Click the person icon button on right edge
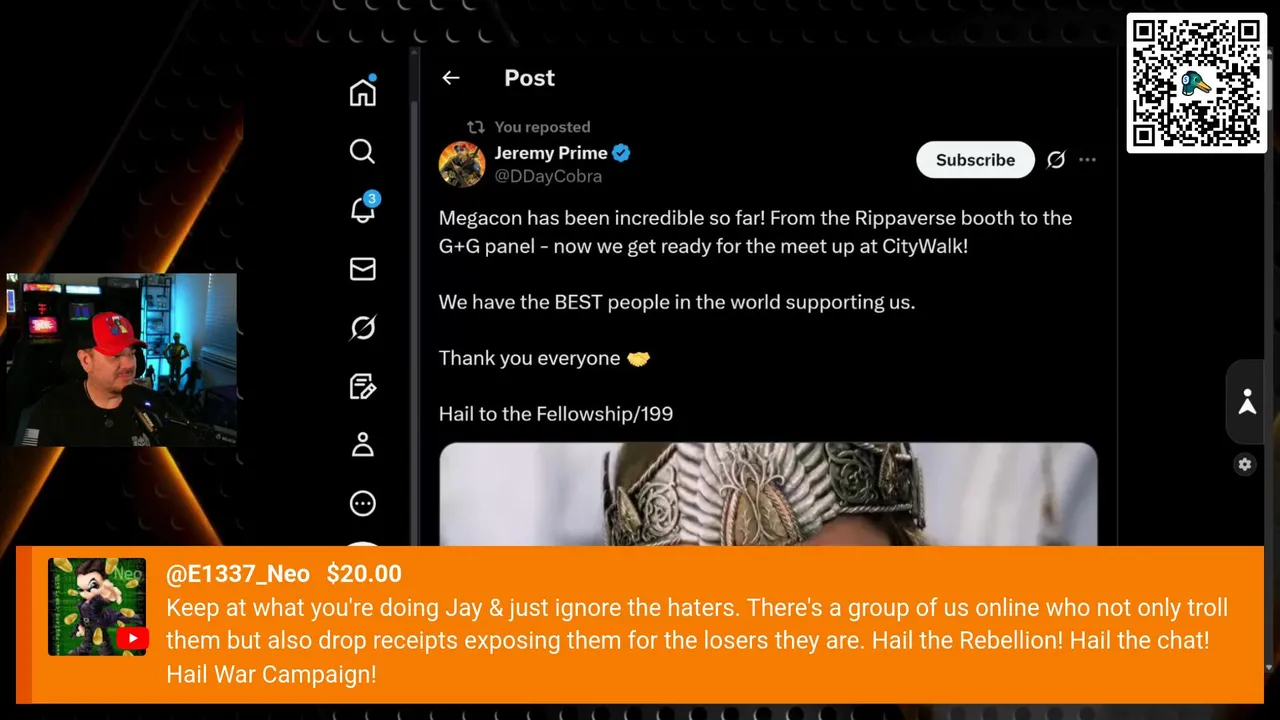 1247,402
